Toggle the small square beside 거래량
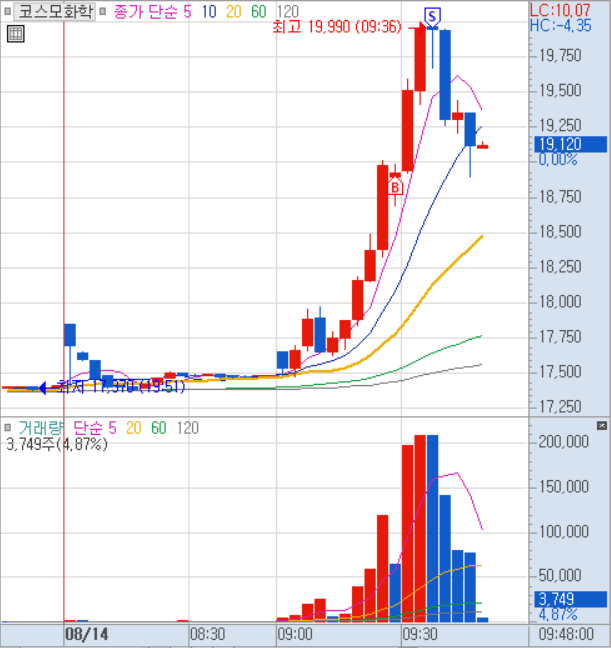Screen dimensions: 611x648 tap(8, 427)
